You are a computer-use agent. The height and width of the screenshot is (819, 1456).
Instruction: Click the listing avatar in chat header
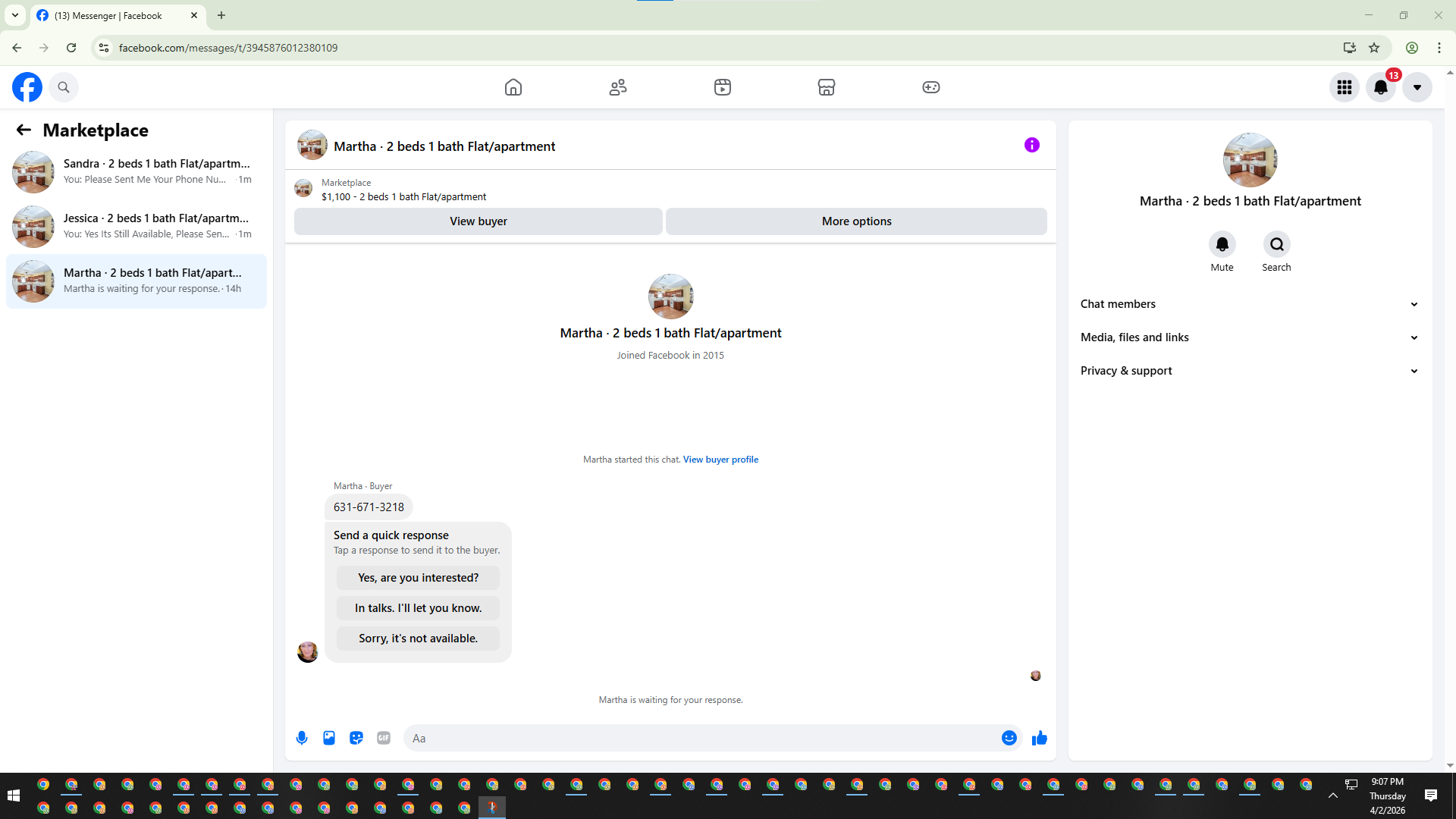point(312,146)
